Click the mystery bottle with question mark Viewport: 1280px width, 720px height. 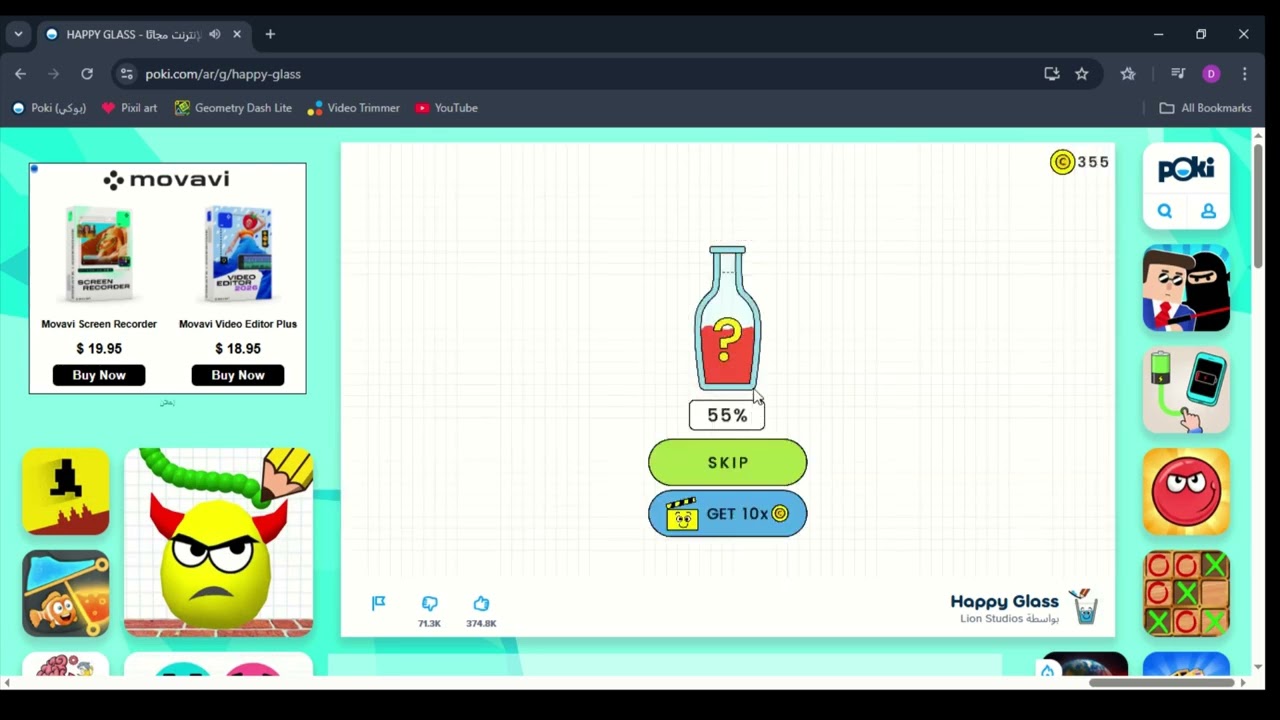[x=727, y=318]
